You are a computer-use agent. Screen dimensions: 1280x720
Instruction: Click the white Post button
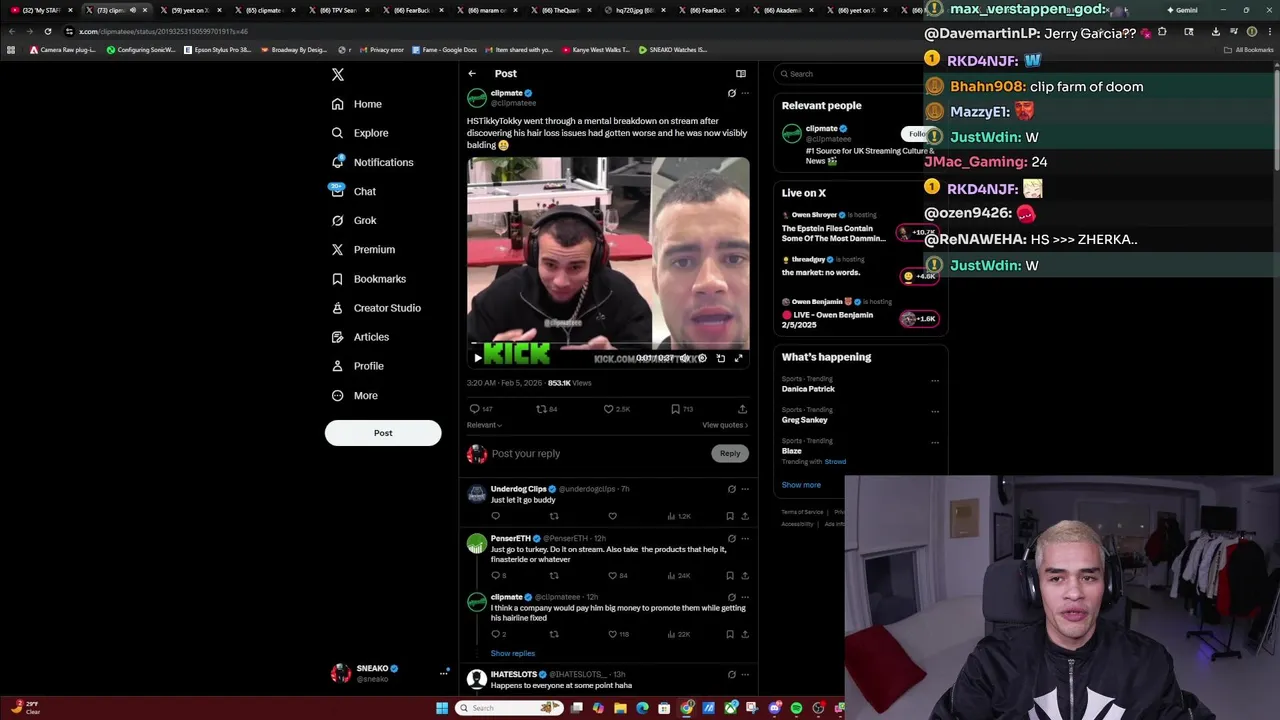(383, 433)
